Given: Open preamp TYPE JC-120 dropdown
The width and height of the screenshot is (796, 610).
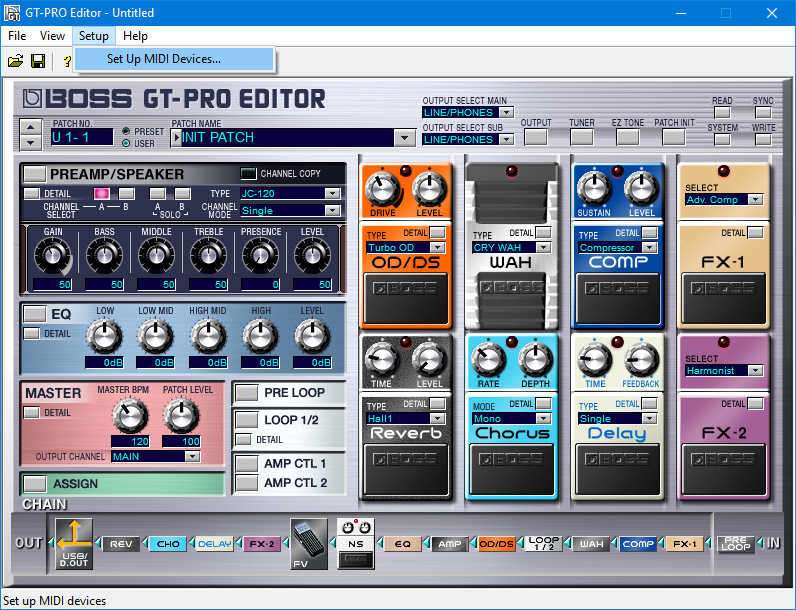Looking at the screenshot, I should tap(333, 193).
